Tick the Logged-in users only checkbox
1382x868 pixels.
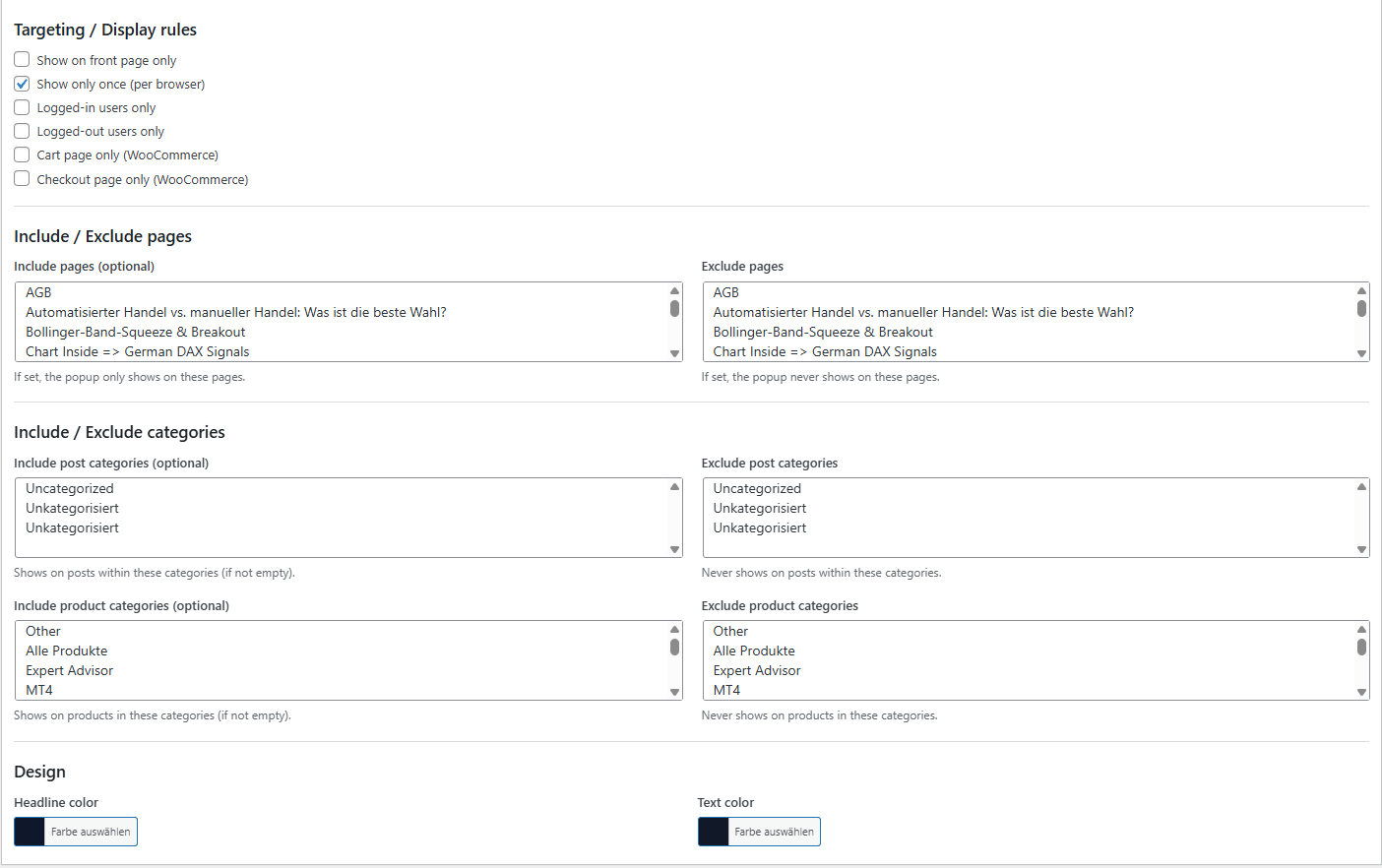tap(22, 107)
